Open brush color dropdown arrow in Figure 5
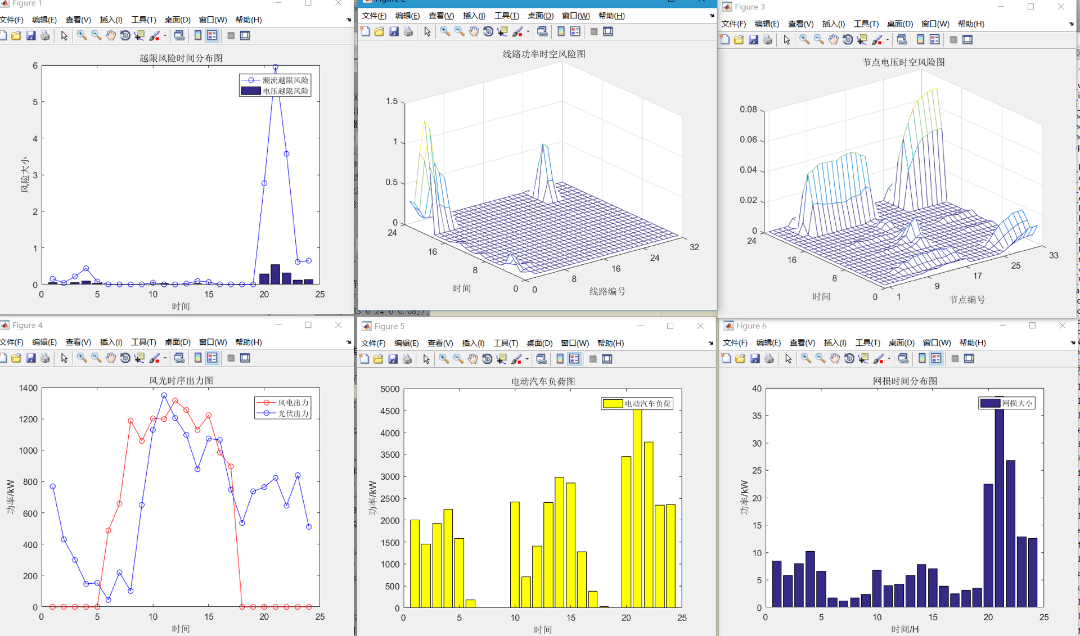 (526, 359)
